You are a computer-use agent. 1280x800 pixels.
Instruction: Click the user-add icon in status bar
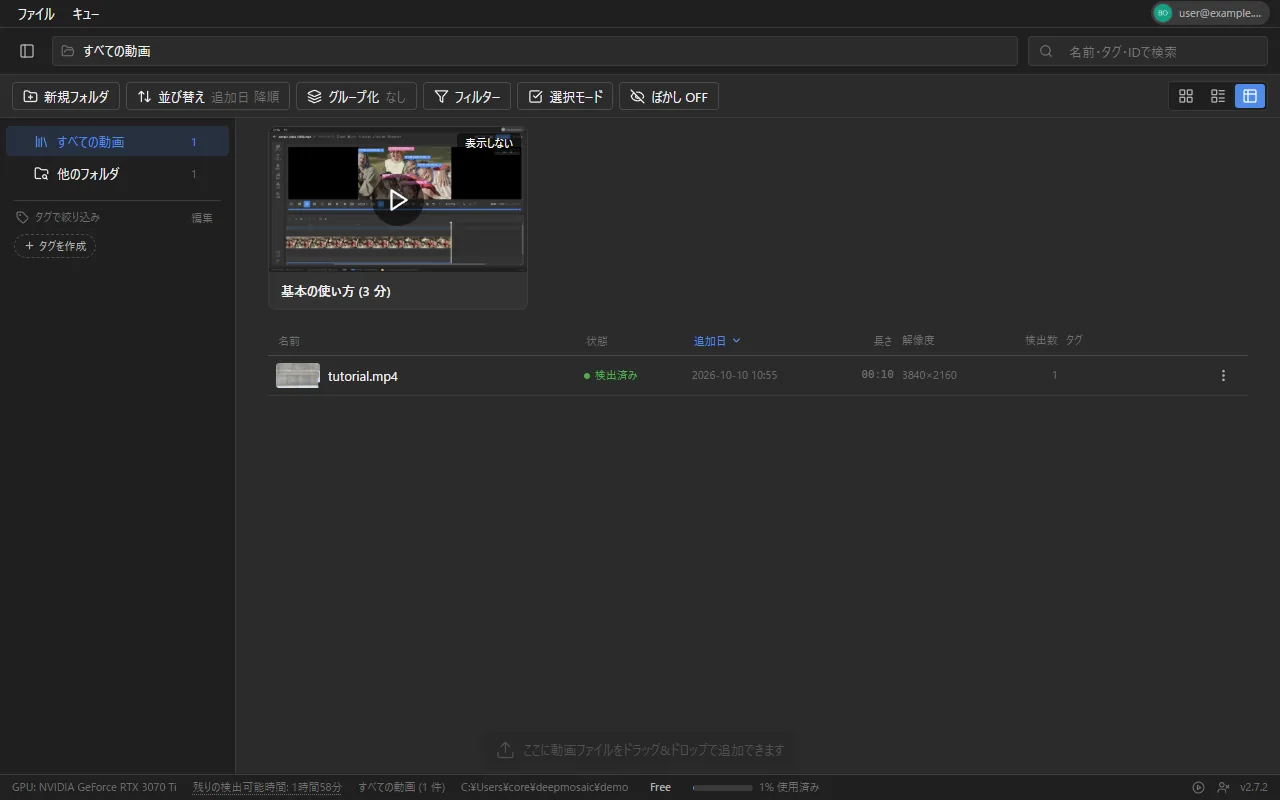click(1223, 787)
